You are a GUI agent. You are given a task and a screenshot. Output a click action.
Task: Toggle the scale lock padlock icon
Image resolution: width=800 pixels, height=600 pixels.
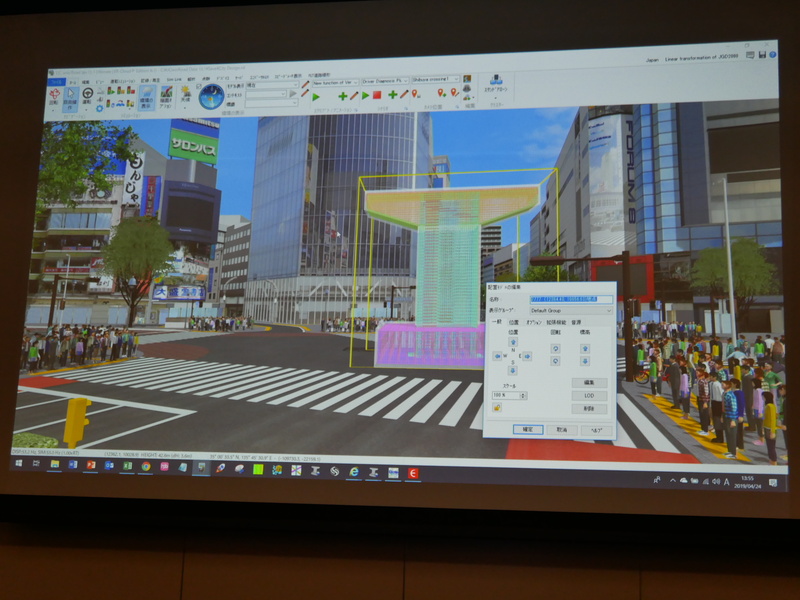pyautogui.click(x=496, y=408)
